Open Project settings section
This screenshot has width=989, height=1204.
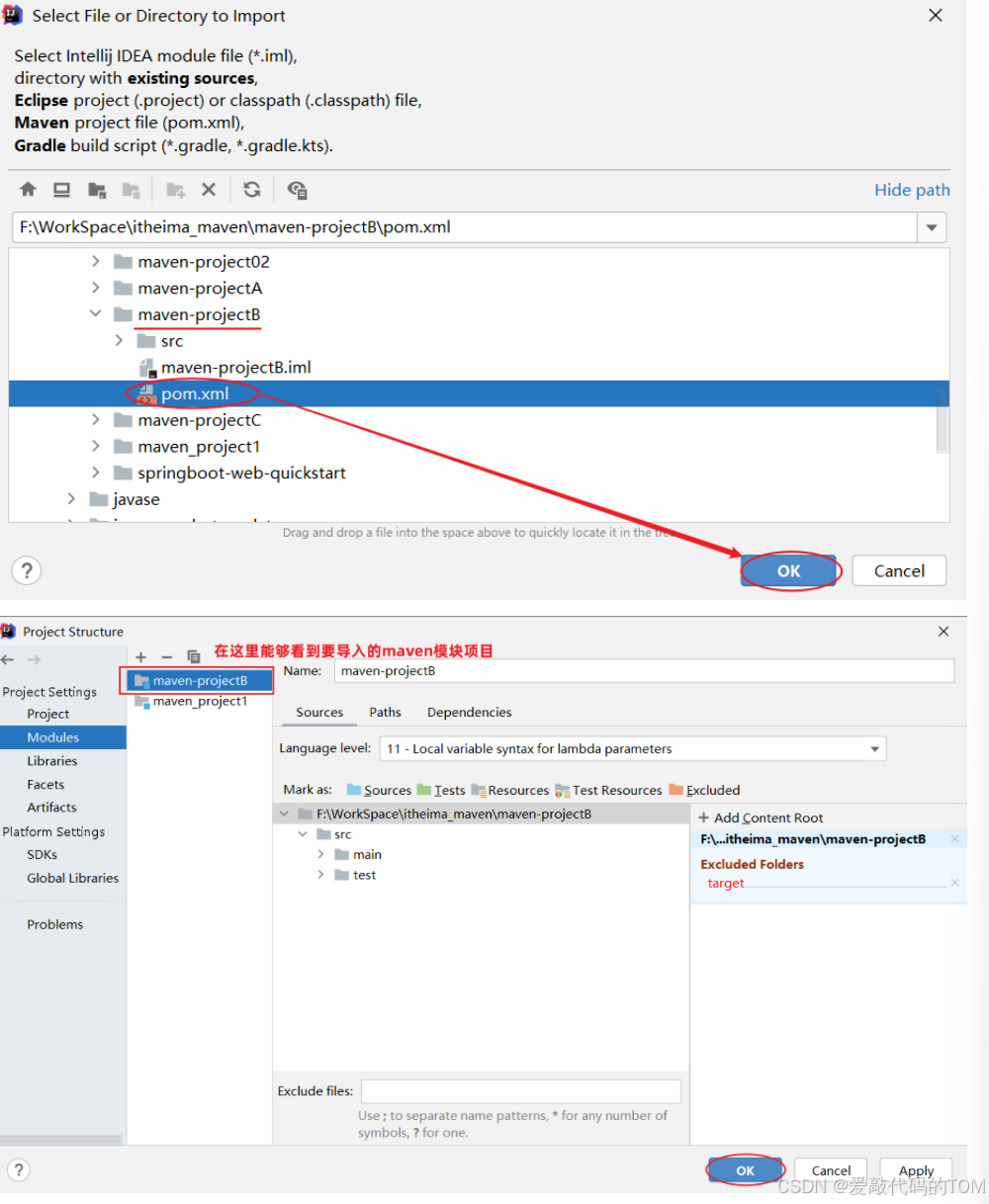click(48, 714)
